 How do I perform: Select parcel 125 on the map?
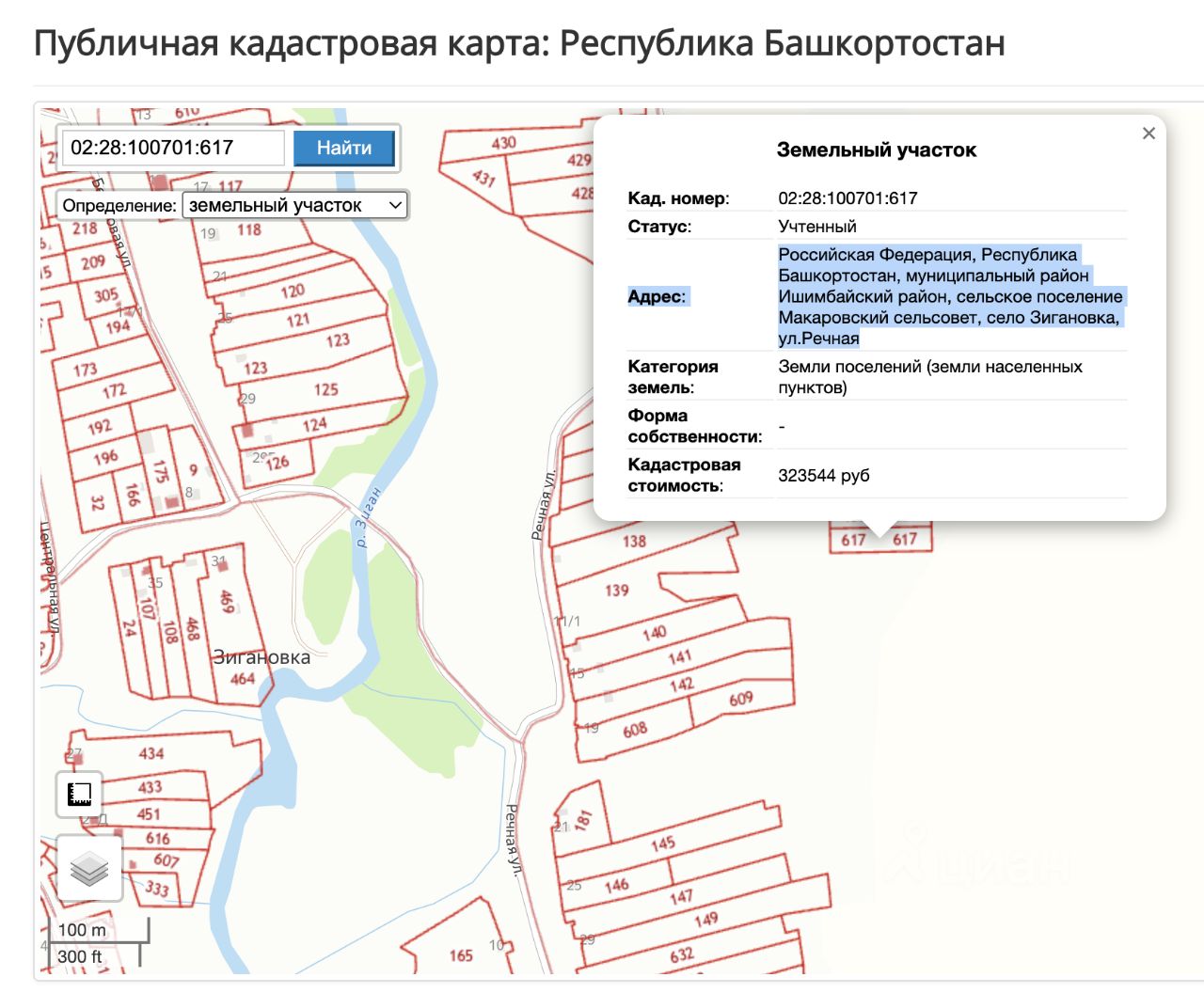click(326, 389)
